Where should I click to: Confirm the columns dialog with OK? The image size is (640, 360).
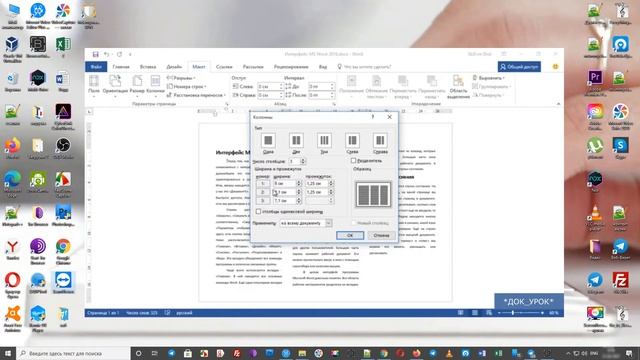tap(350, 236)
